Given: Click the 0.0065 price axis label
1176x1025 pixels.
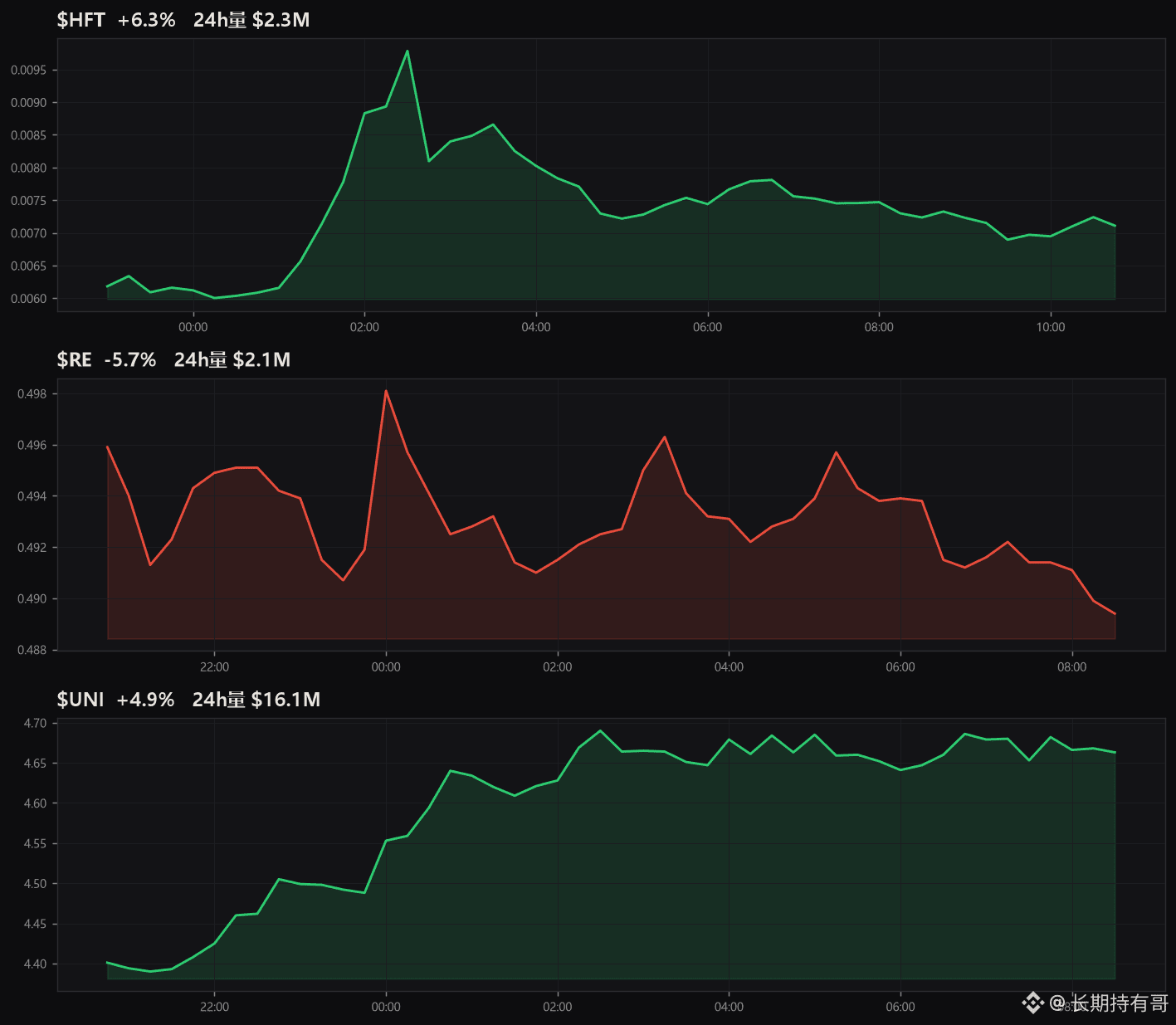Looking at the screenshot, I should 28,266.
